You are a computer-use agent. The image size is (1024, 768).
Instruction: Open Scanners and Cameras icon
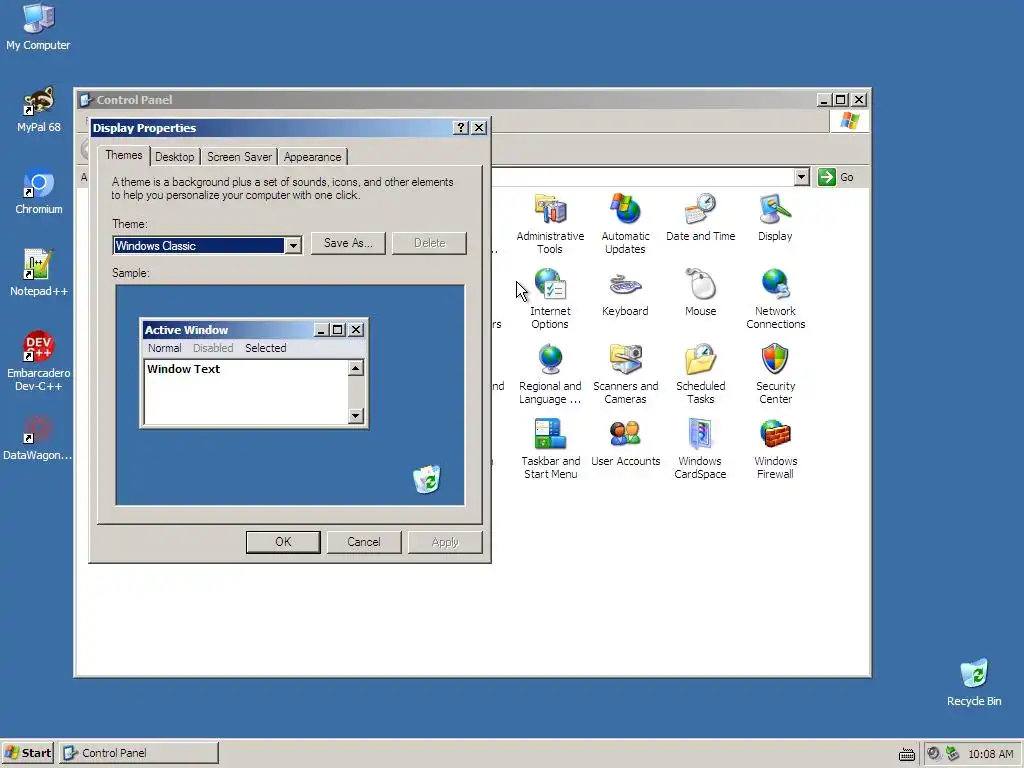[x=625, y=374]
